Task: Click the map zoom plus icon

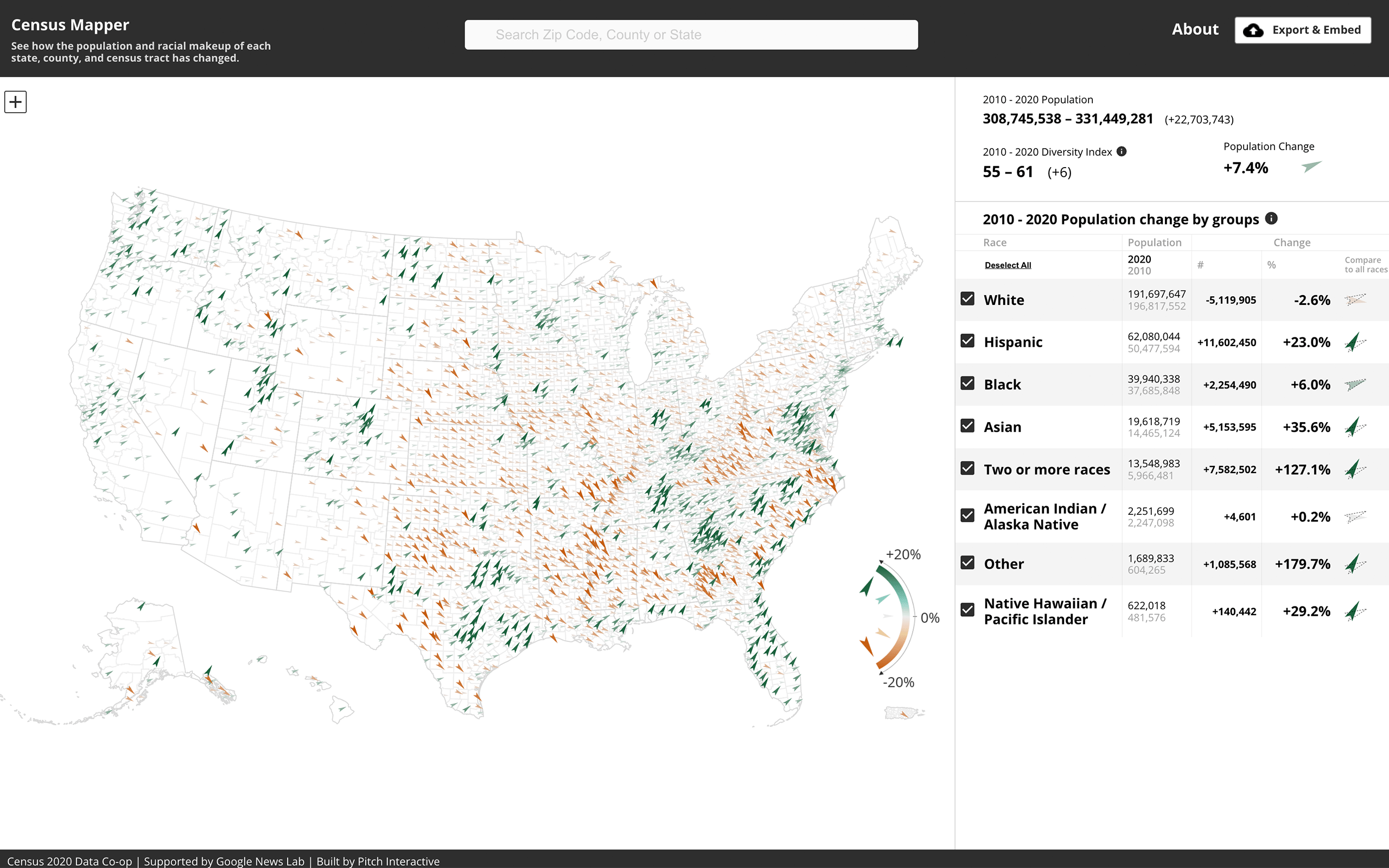Action: coord(16,102)
